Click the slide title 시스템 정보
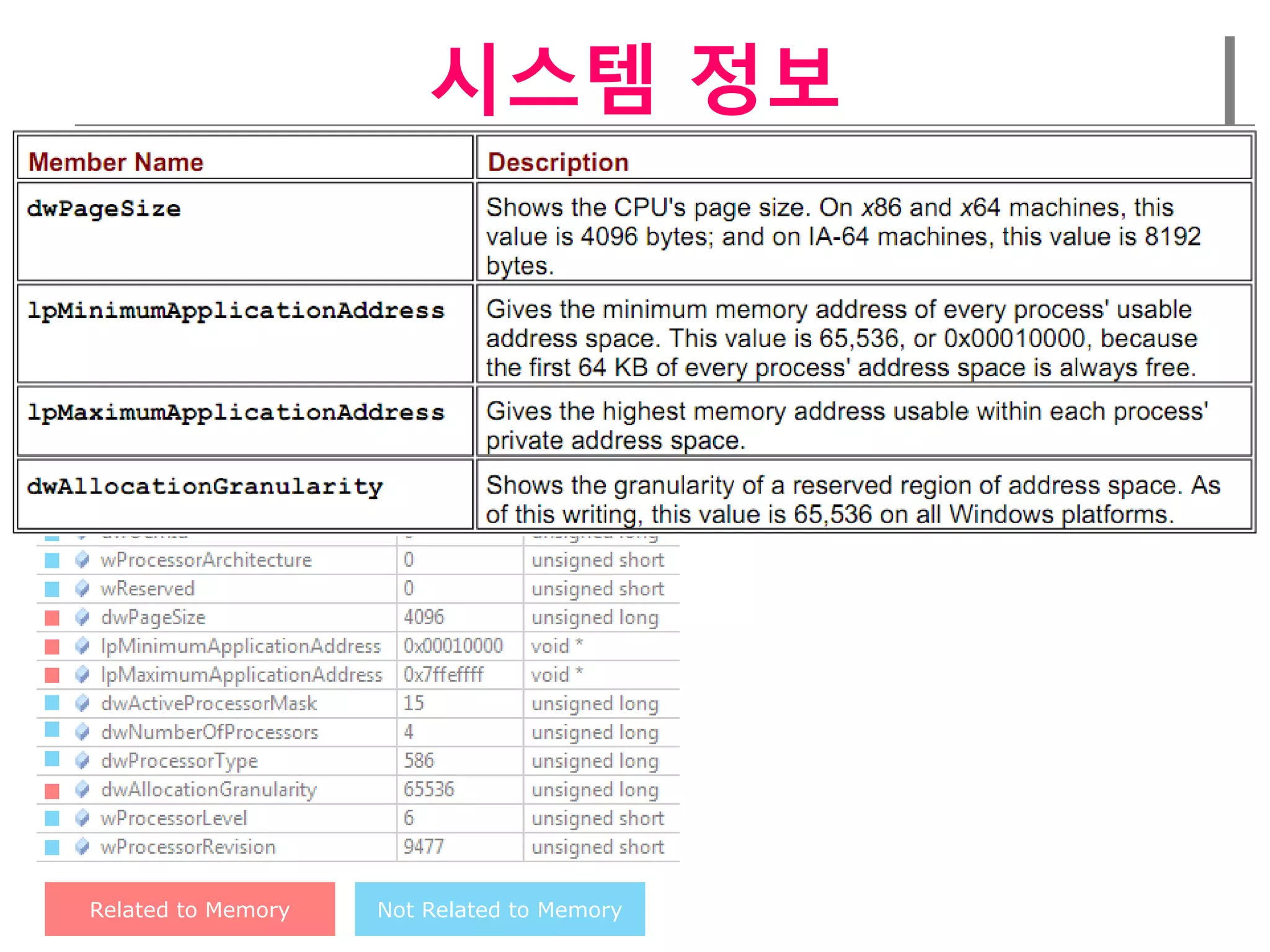The image size is (1270, 952). tap(636, 79)
